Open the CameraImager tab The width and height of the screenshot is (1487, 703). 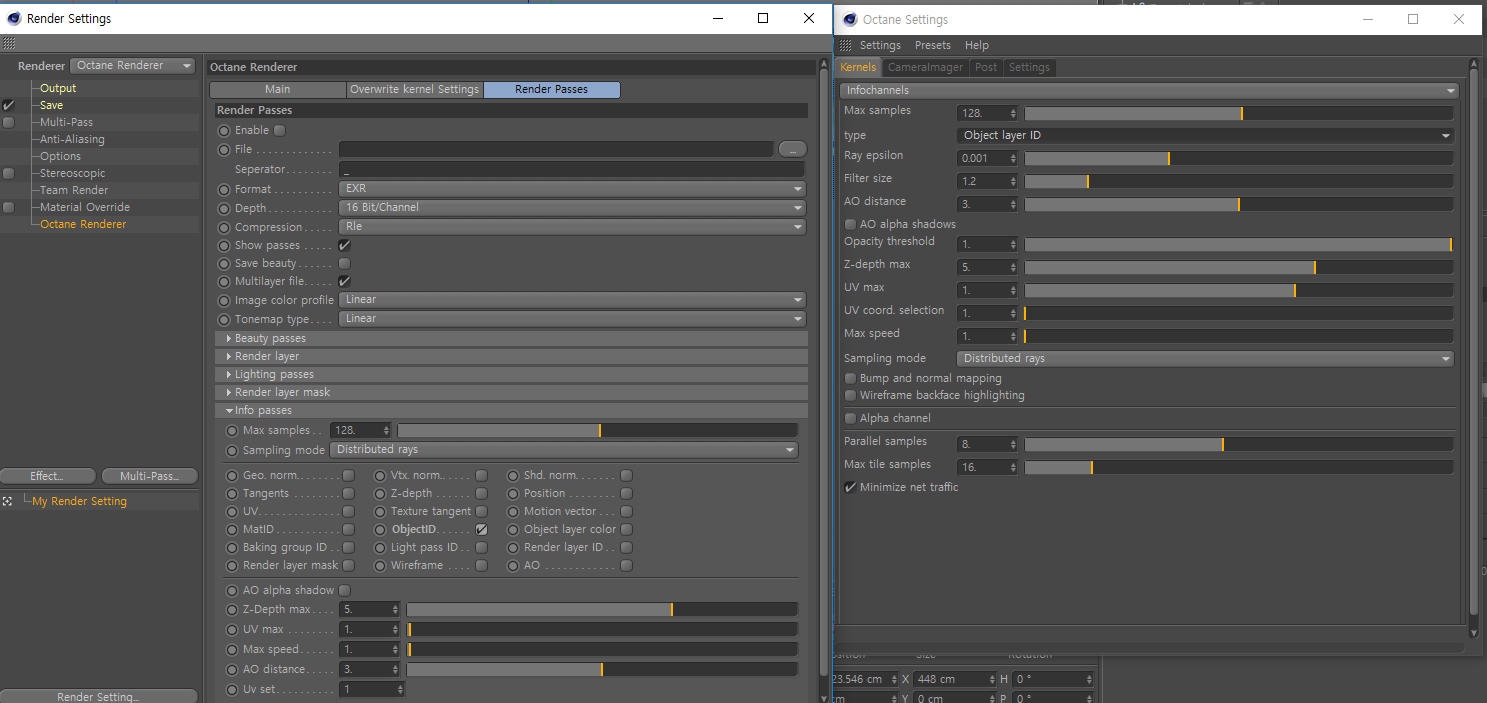(x=926, y=67)
